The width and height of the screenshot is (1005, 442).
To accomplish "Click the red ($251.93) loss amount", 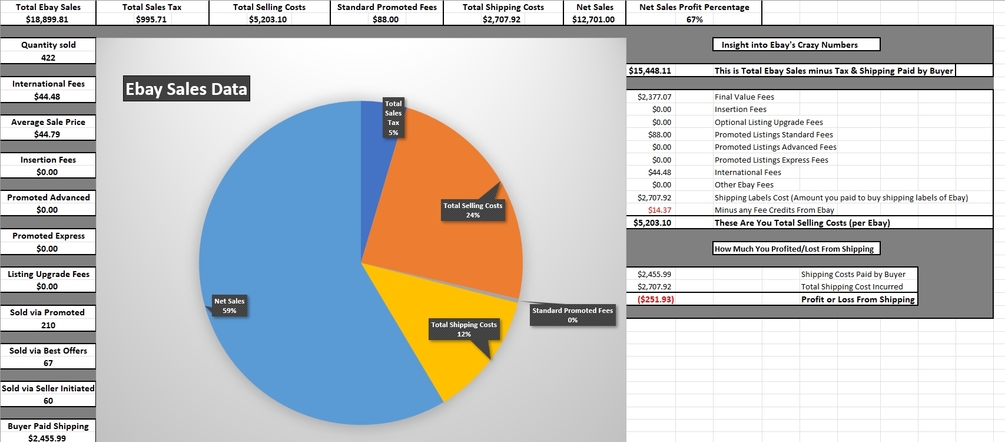I will [655, 299].
